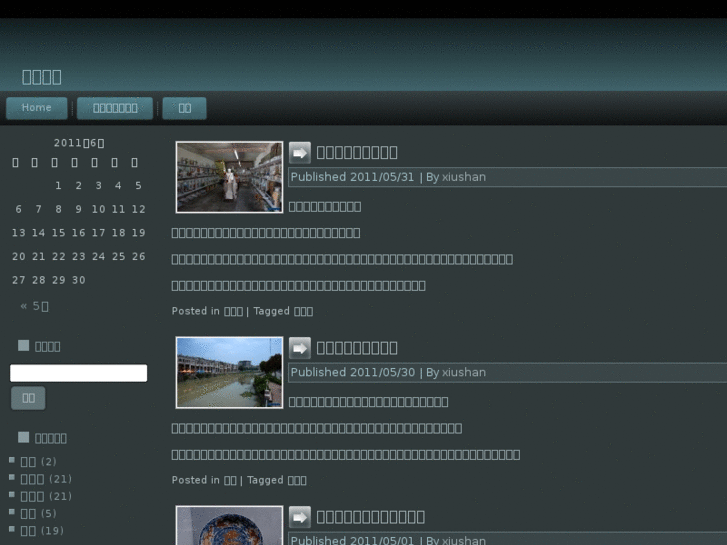
Task: Open the shop aisle photo thumbnail
Action: 230,177
